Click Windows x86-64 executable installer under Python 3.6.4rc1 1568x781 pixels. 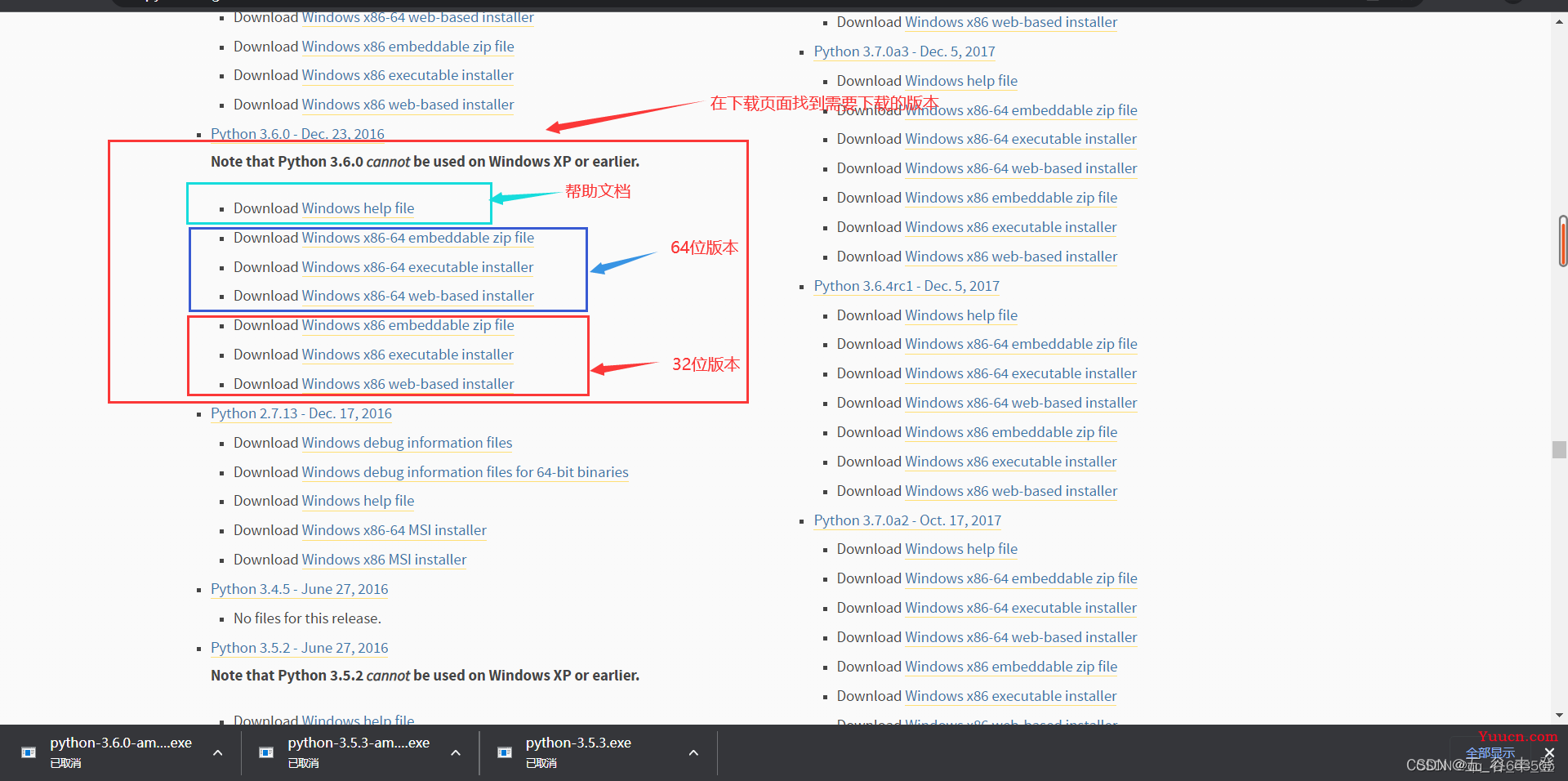[1021, 373]
